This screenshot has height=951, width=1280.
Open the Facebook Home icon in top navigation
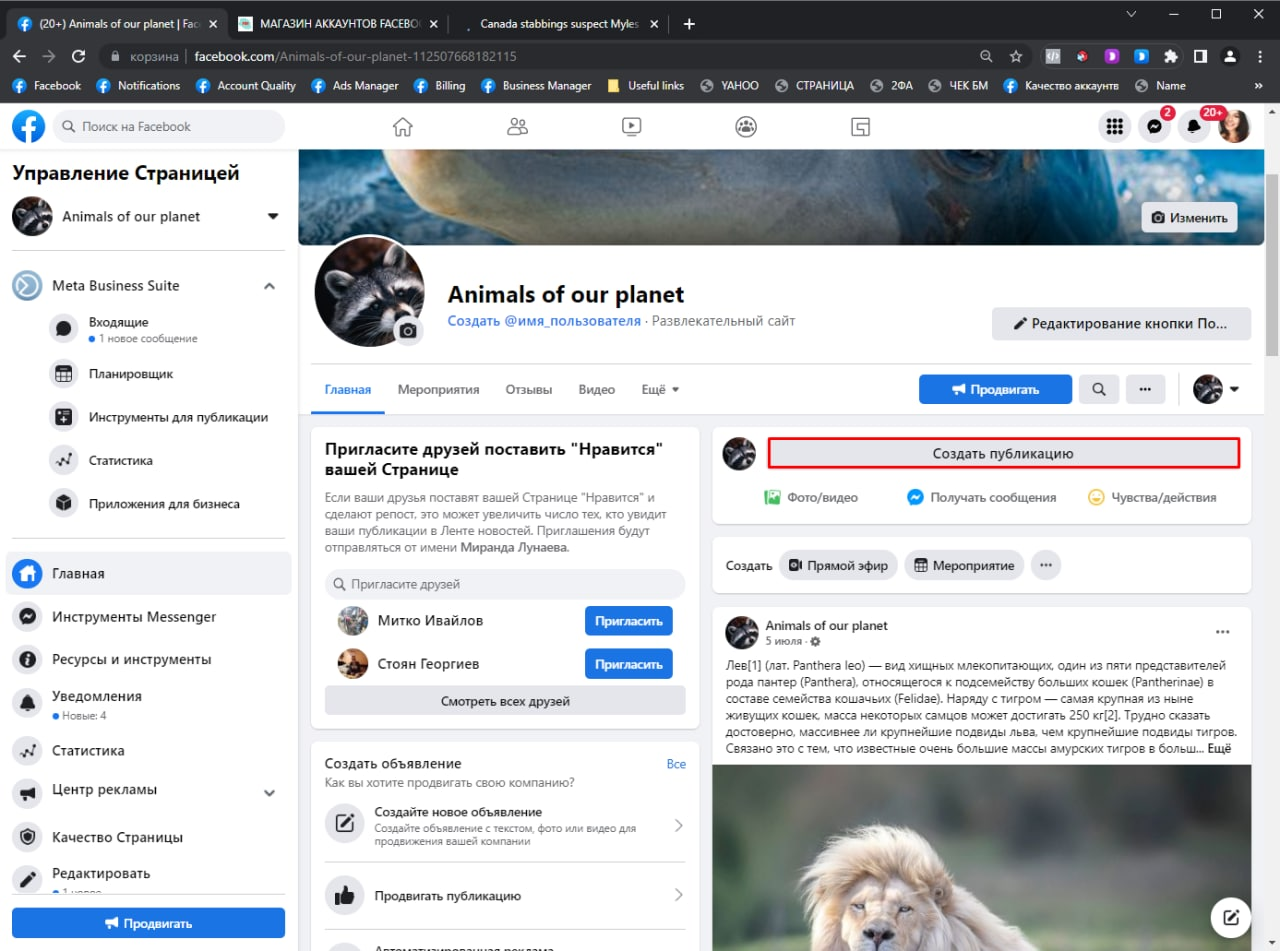402,126
